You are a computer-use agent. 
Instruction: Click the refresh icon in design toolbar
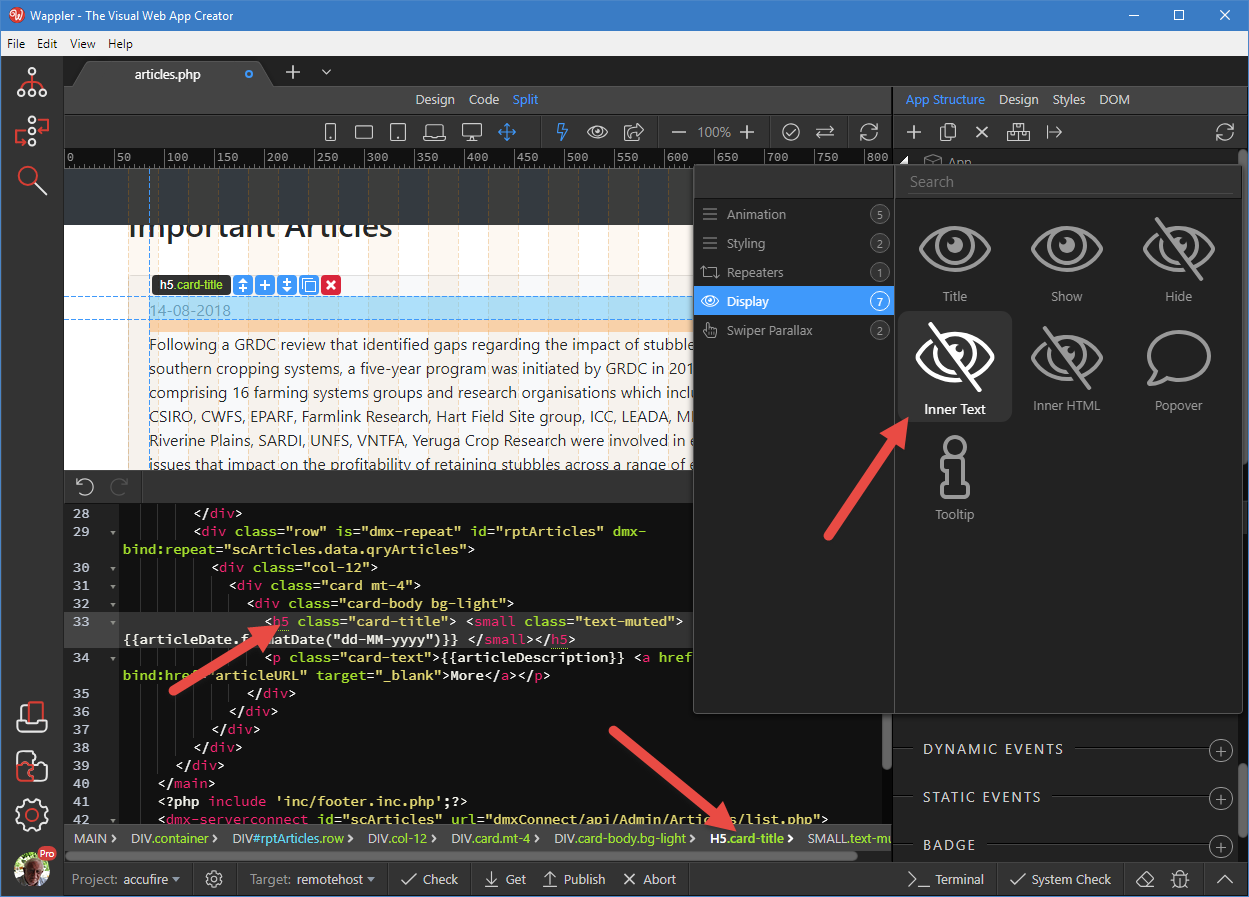[x=868, y=132]
